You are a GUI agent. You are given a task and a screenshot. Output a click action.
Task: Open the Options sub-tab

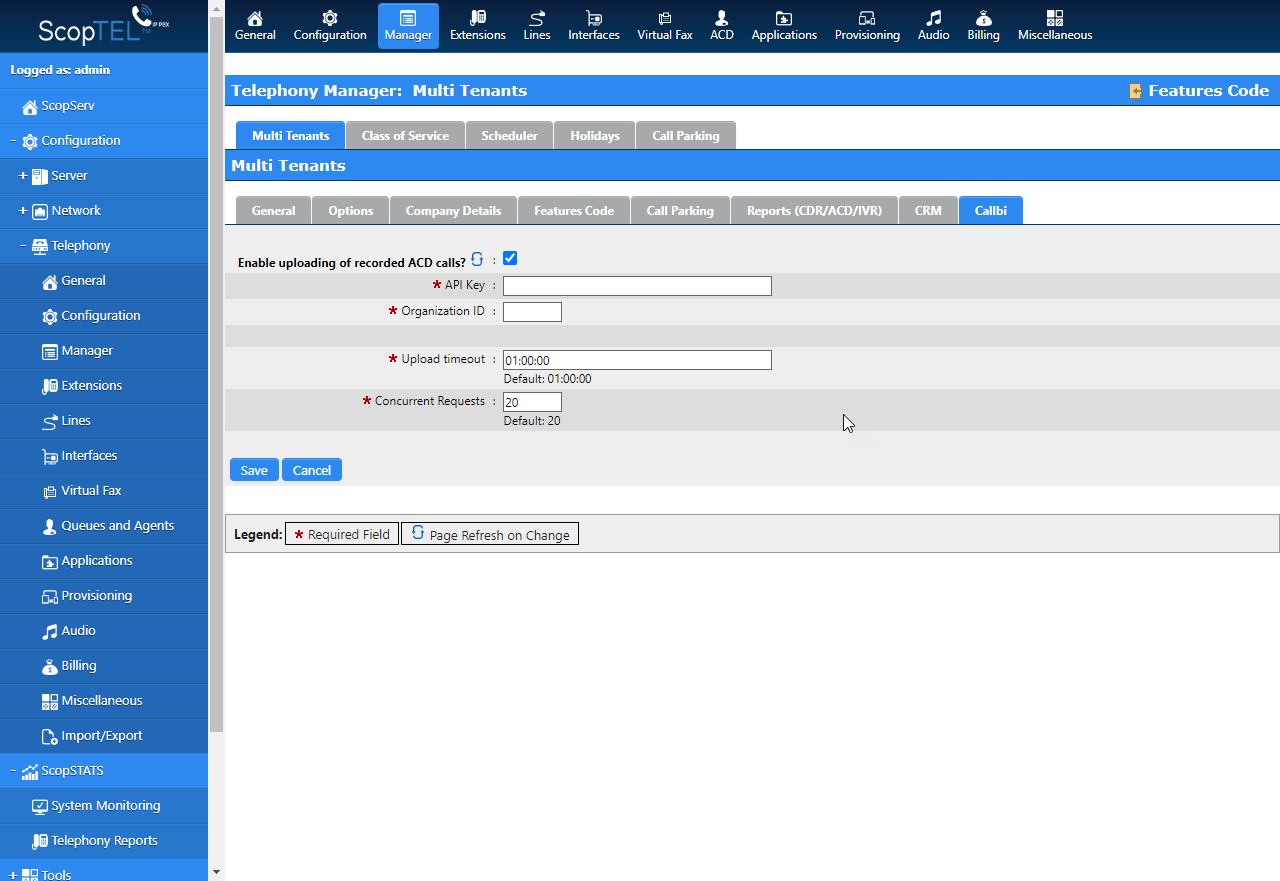(x=351, y=211)
